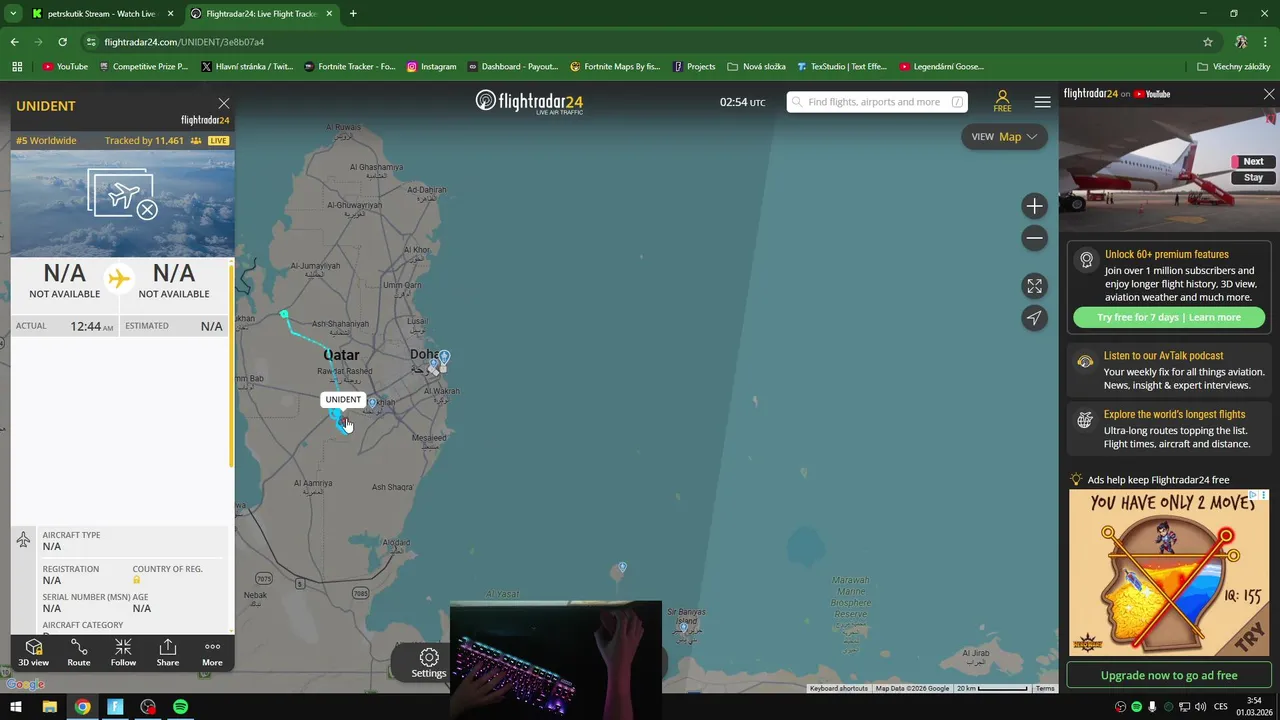Select the Flightradar24 browser tab
Screen dimensions: 1280x720
point(261,14)
